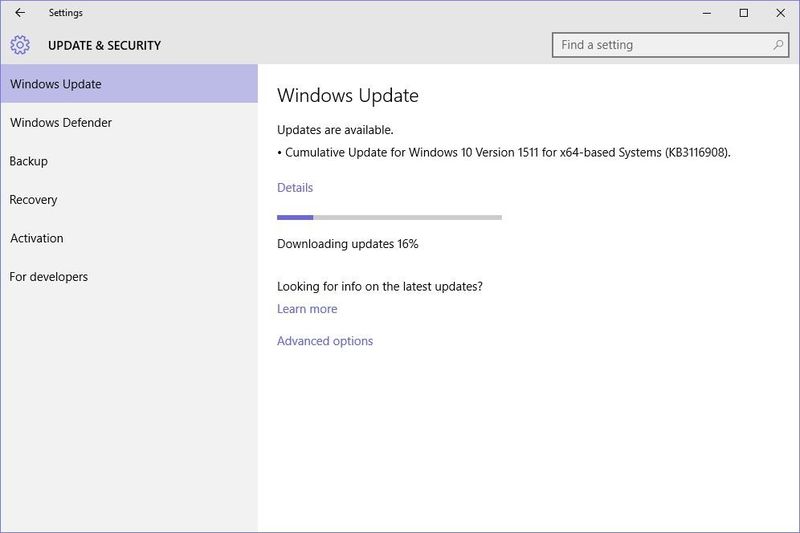800x533 pixels.
Task: Open the Activation section
Action: [x=129, y=238]
